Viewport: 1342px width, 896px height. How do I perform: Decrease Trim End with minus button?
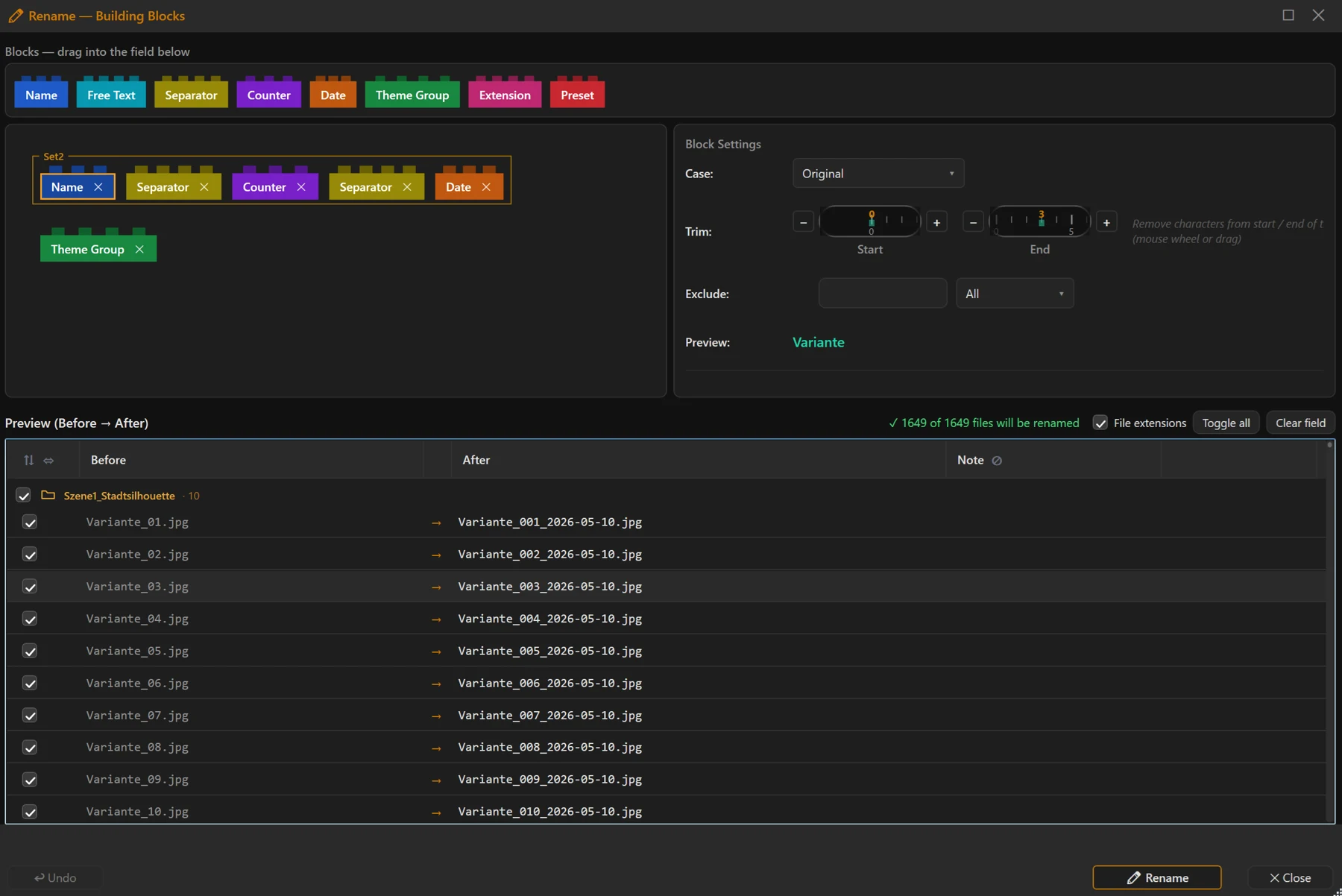pos(973,222)
